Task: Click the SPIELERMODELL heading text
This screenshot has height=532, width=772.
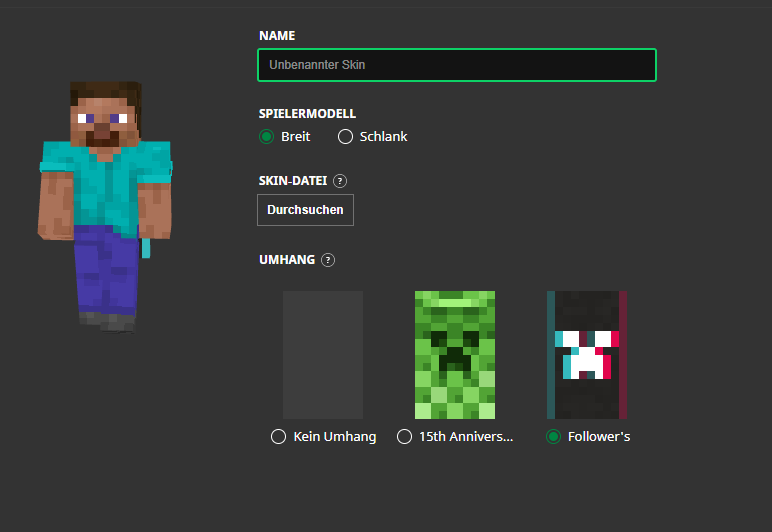Action: [x=307, y=114]
